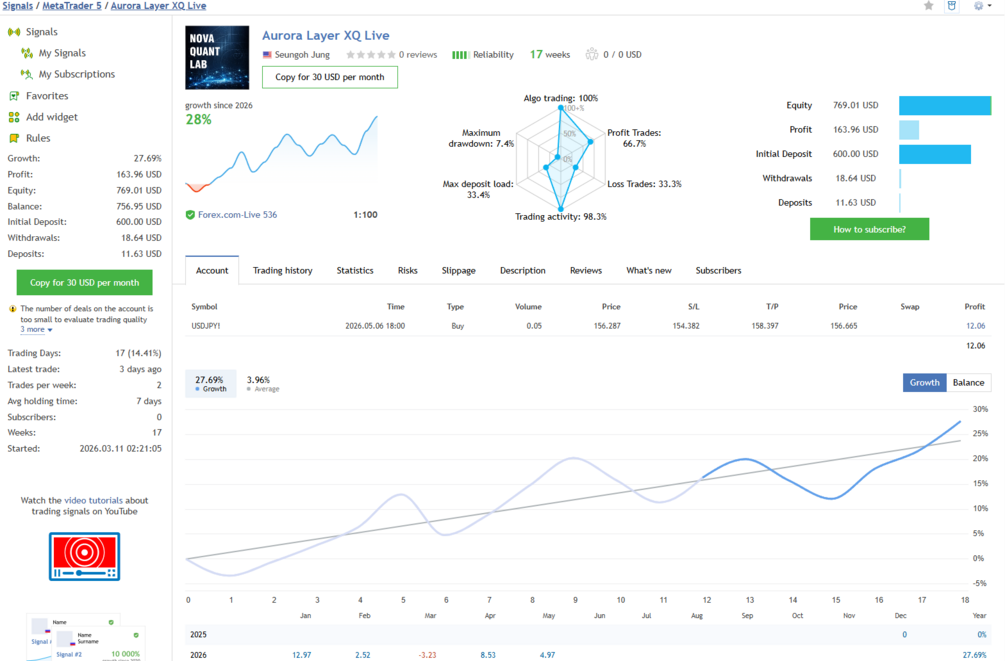Select the Growth chart toggle
This screenshot has height=661, width=1005.
[924, 383]
